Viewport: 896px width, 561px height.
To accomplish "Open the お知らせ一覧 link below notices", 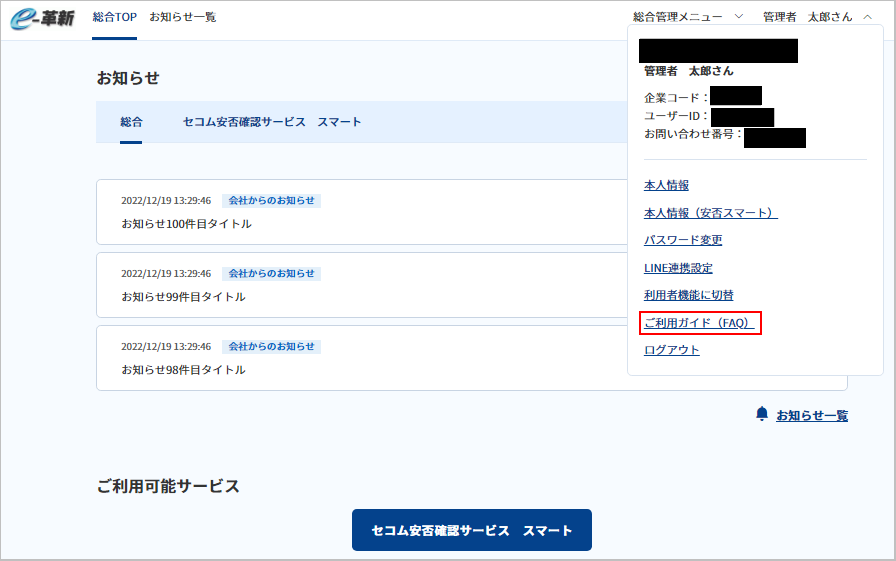I will [x=812, y=415].
